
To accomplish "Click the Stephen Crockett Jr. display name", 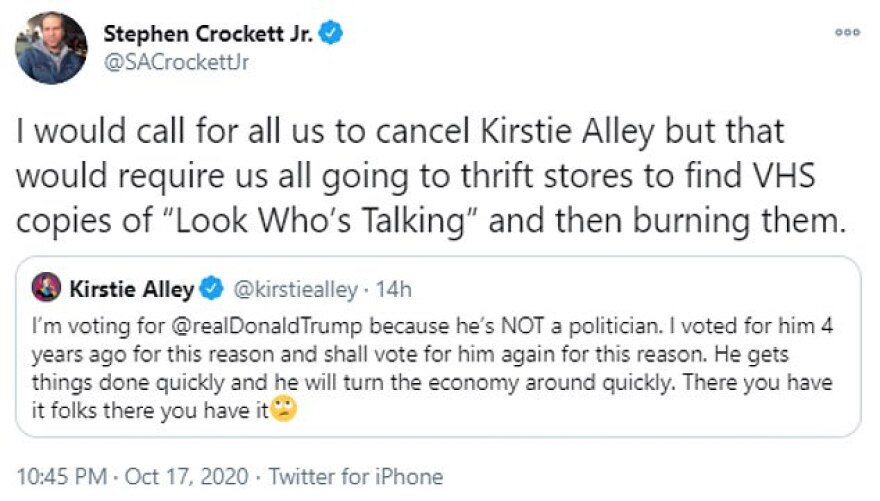I will coord(209,34).
